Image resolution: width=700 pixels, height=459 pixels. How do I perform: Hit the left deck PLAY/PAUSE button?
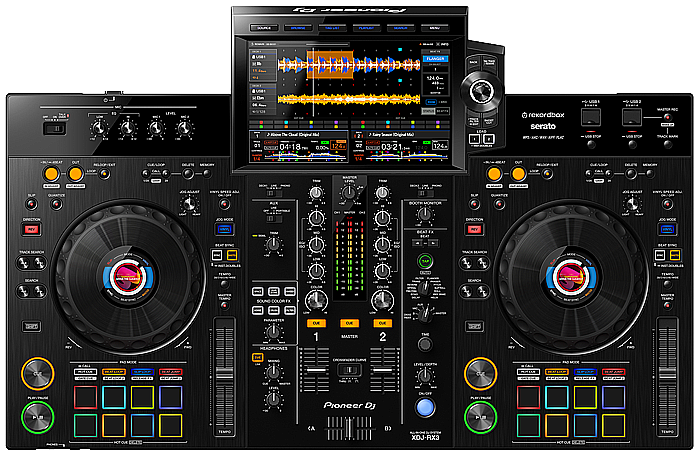pyautogui.click(x=38, y=417)
